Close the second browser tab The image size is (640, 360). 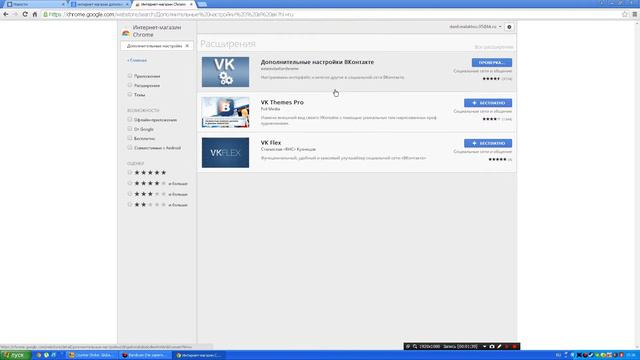tap(127, 4)
